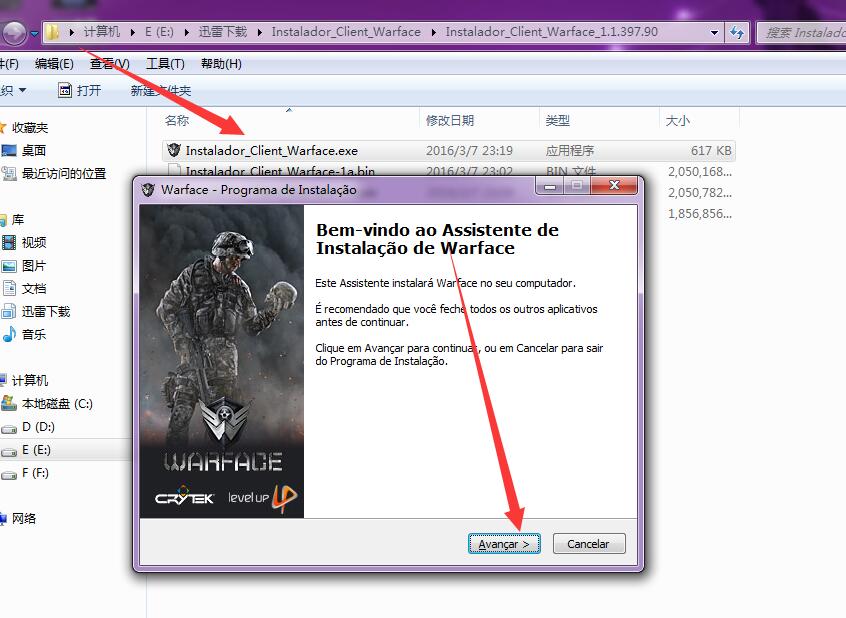Image resolution: width=846 pixels, height=618 pixels.
Task: Refresh the folder with the address bar refresh button
Action: (736, 32)
